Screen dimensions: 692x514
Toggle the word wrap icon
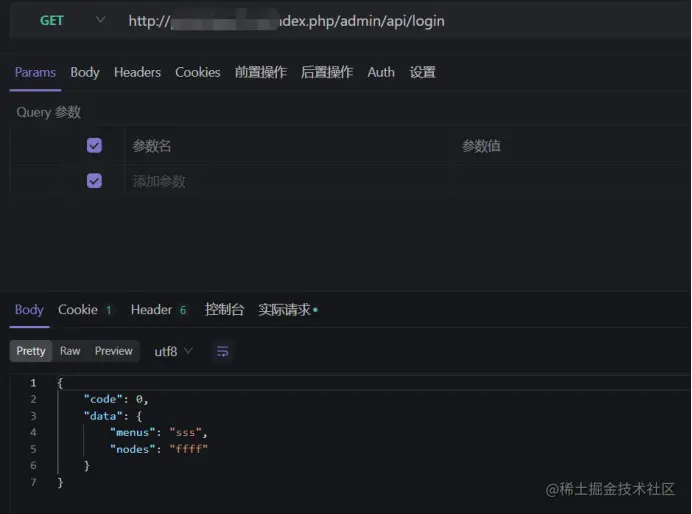tap(222, 352)
